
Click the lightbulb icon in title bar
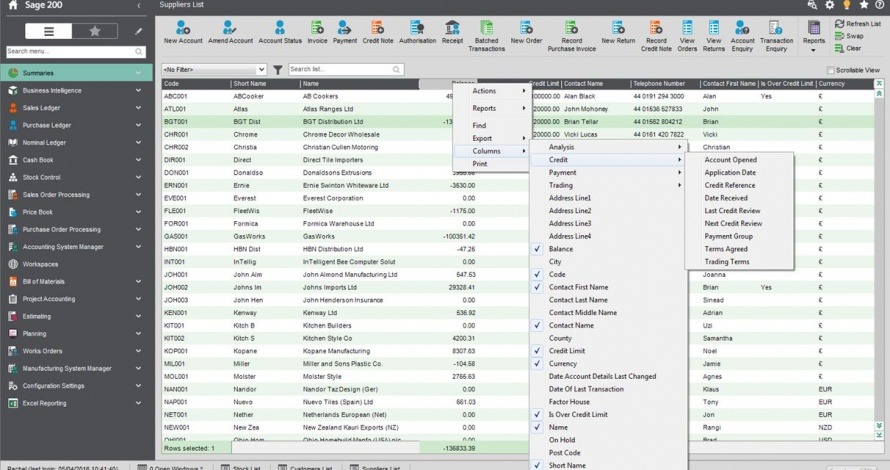pos(846,5)
